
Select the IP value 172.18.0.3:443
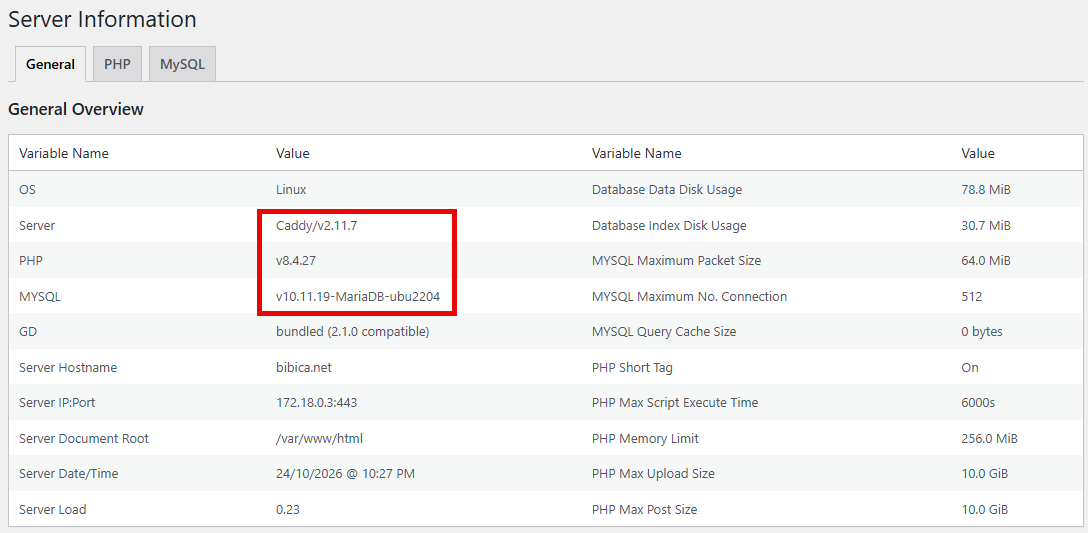pyautogui.click(x=316, y=403)
